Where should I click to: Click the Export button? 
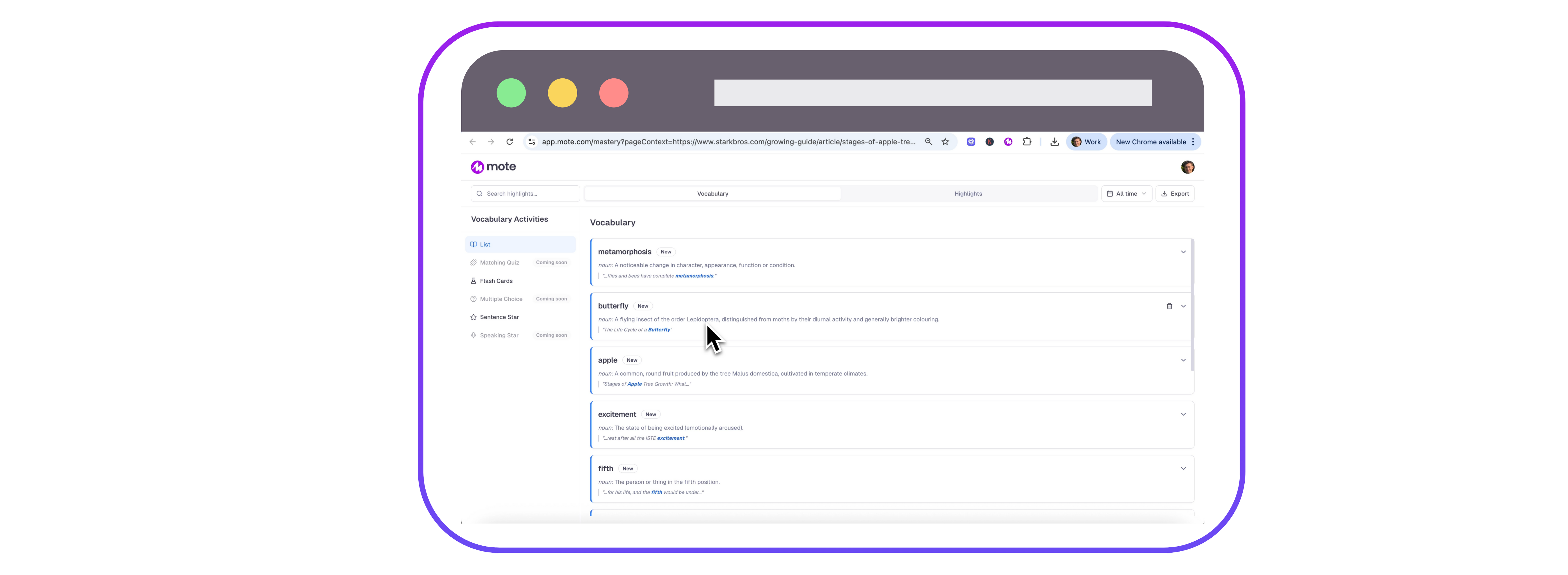(1175, 193)
